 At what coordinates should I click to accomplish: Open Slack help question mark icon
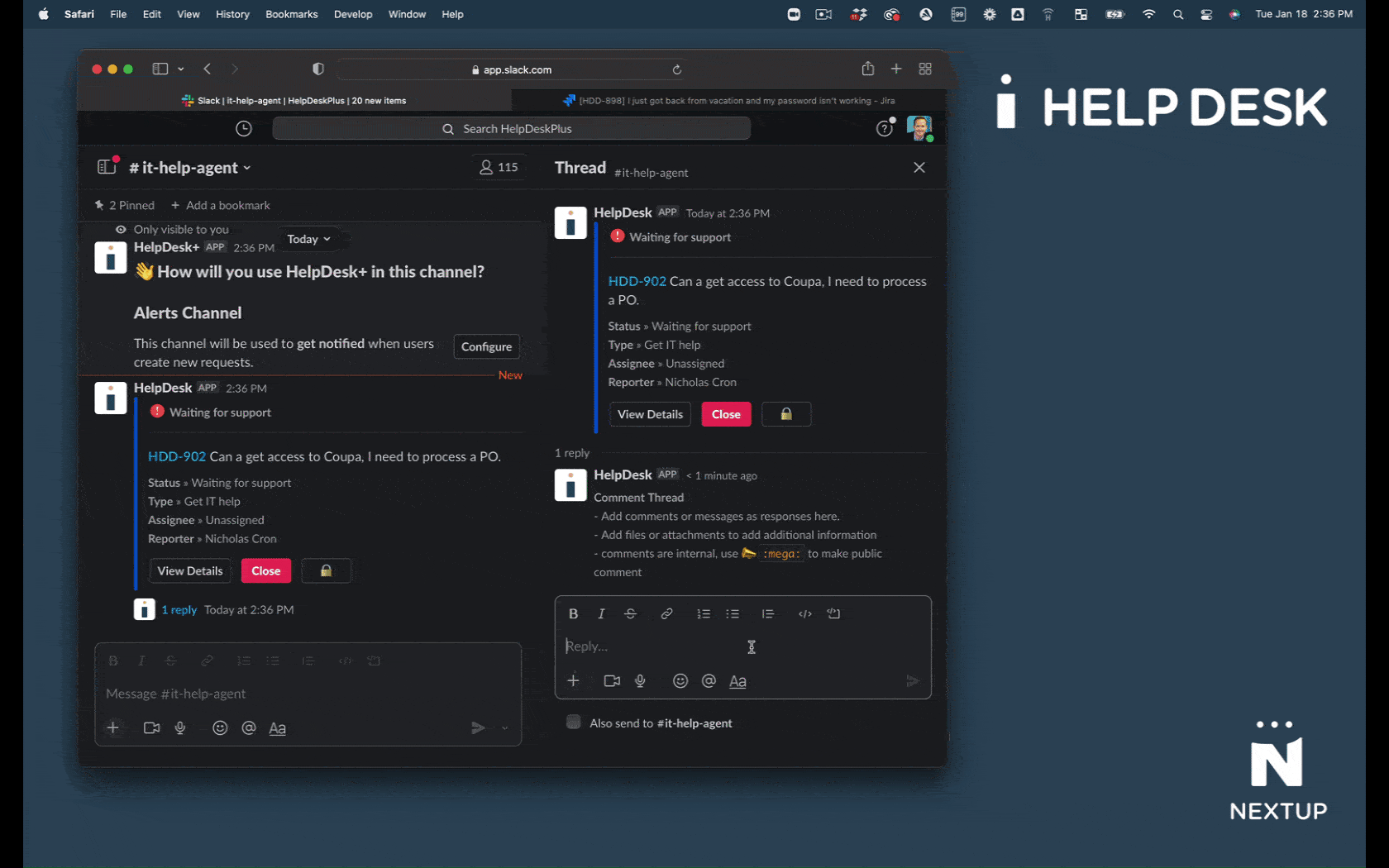pos(885,128)
